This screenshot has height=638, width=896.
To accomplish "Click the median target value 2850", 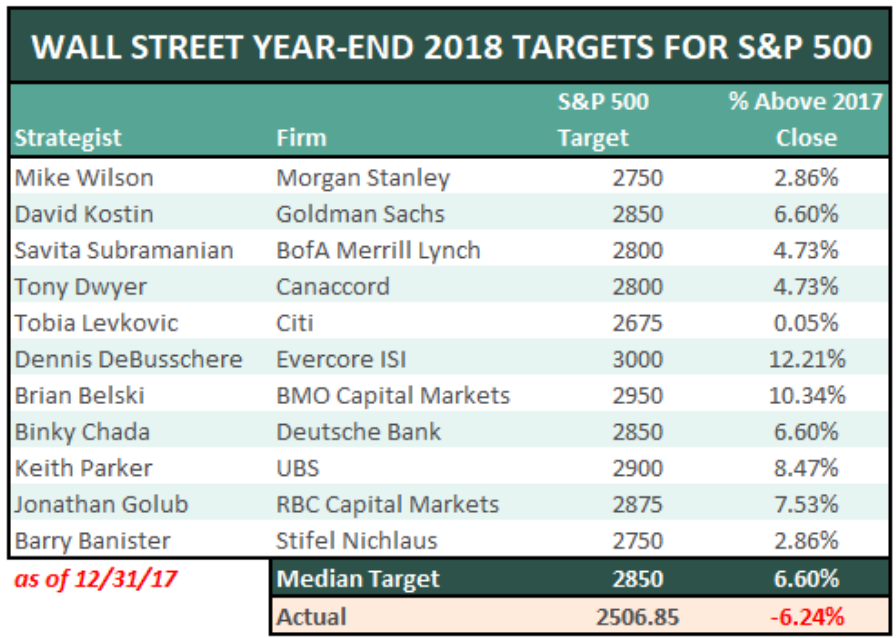I will (x=638, y=579).
